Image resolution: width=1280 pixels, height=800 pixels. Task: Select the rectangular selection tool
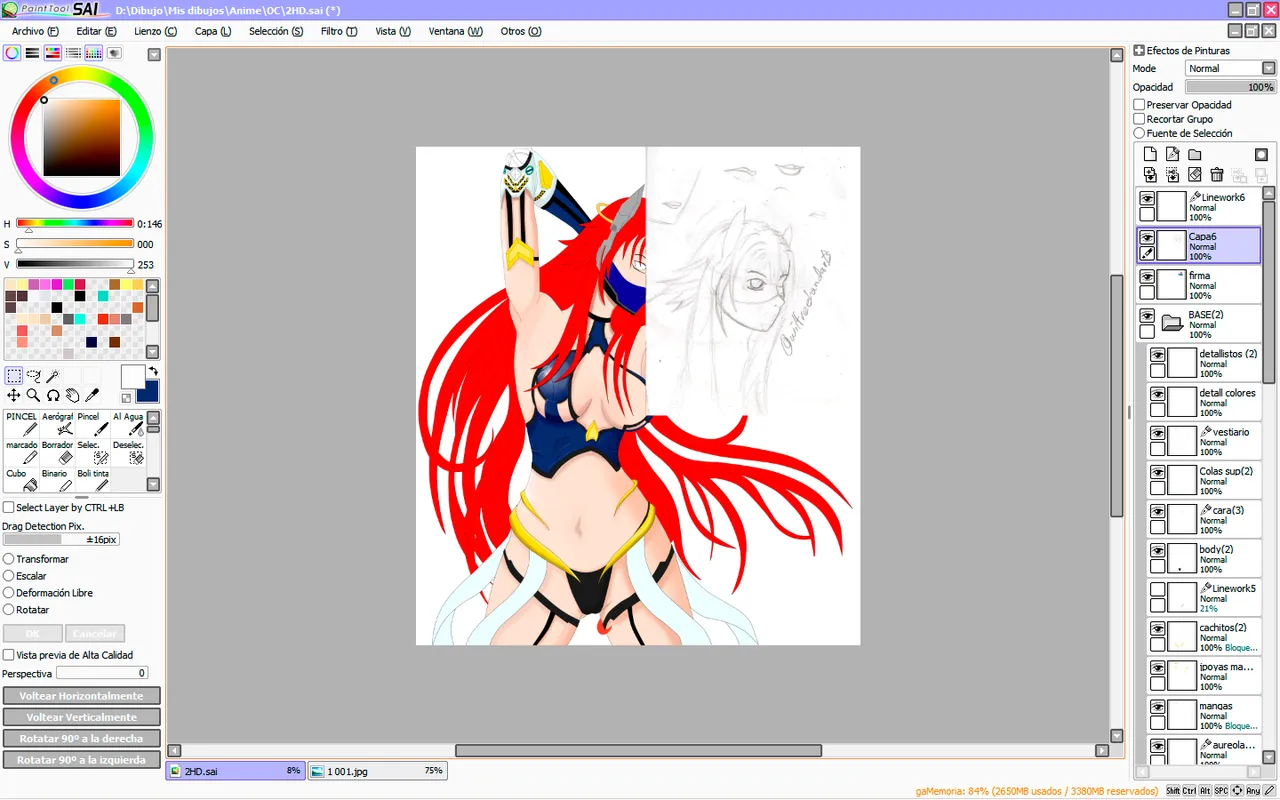click(14, 376)
